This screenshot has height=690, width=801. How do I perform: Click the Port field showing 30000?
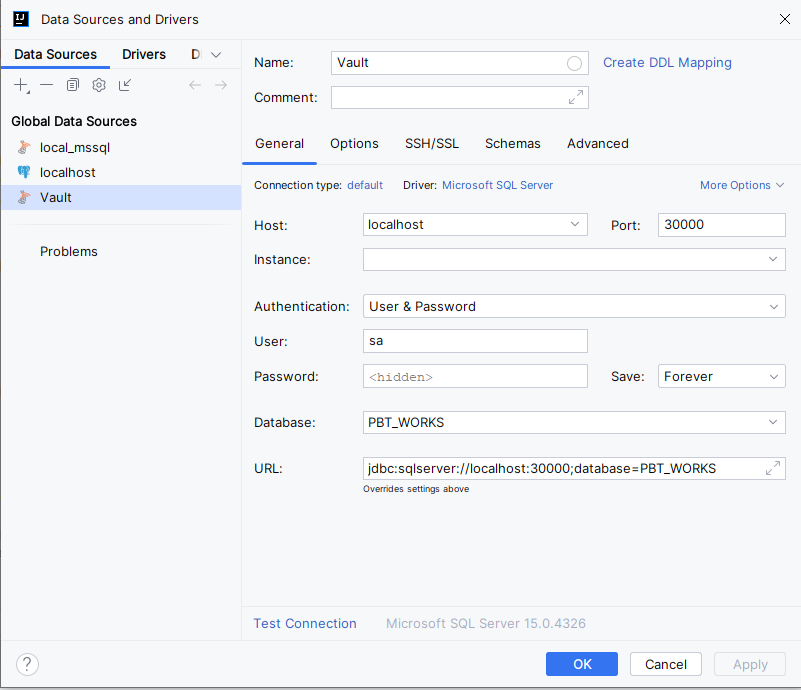point(721,225)
